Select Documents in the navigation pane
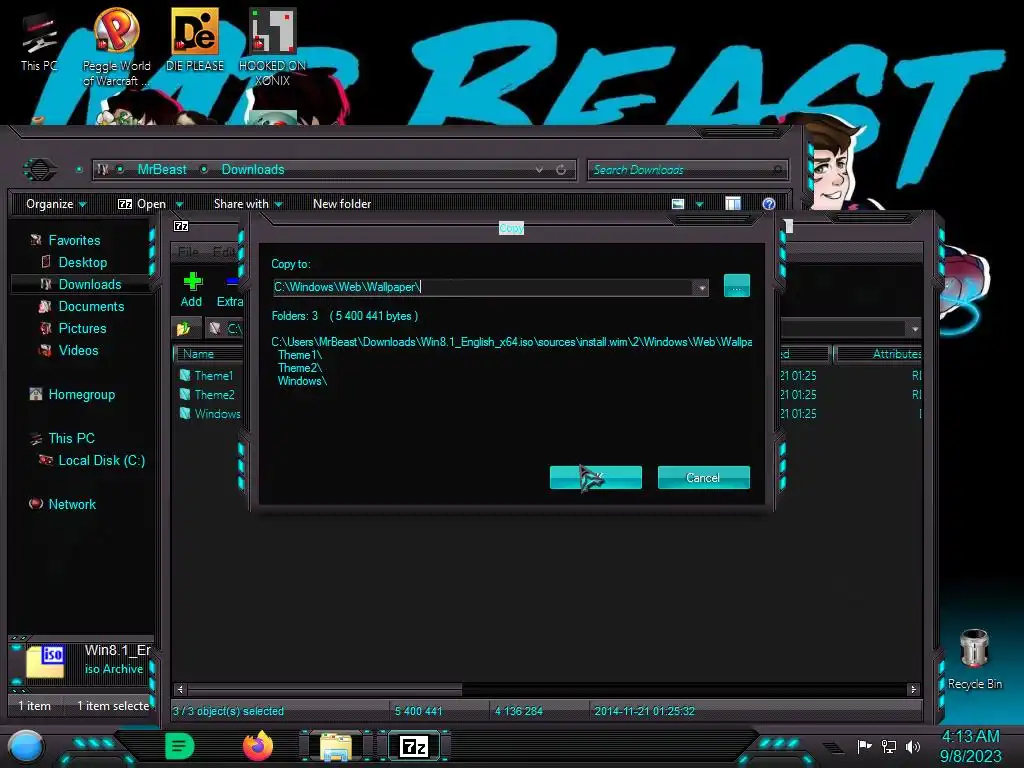1024x768 pixels. tap(91, 306)
